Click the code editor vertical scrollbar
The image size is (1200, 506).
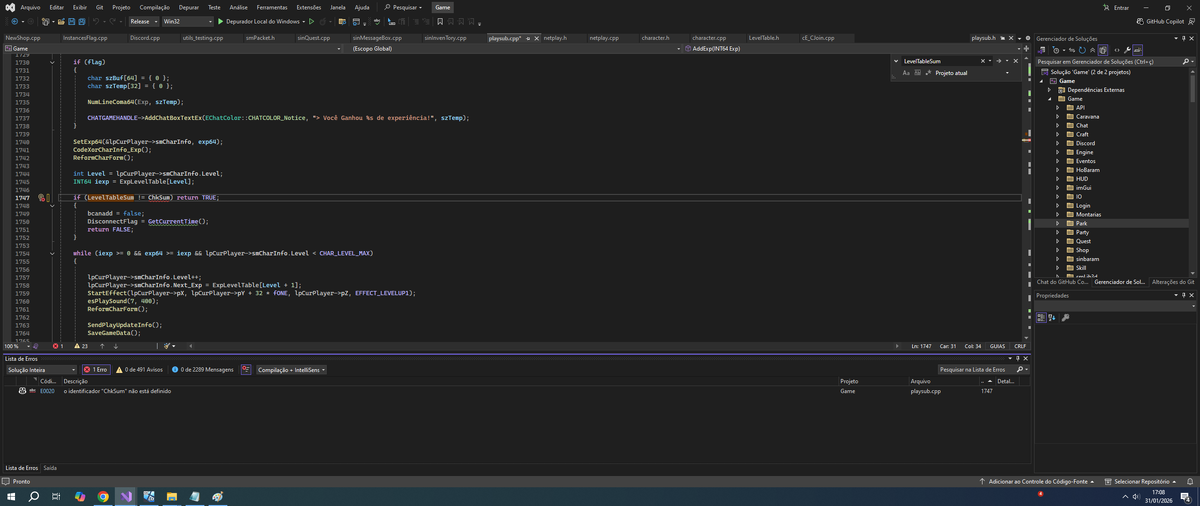[x=1026, y=200]
